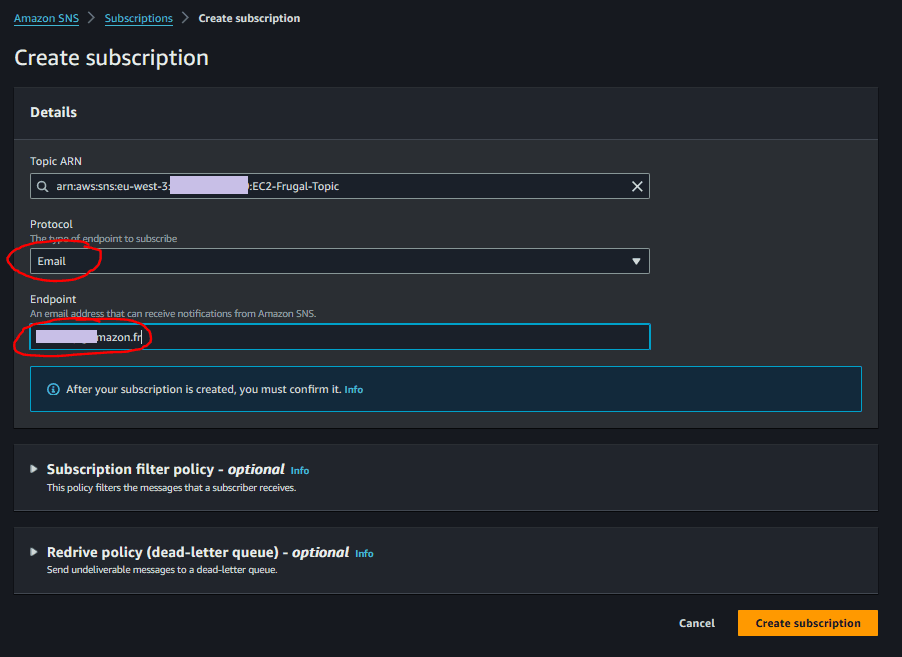
Task: Click the triangle icon beside Redrive policy
Action: (33, 552)
